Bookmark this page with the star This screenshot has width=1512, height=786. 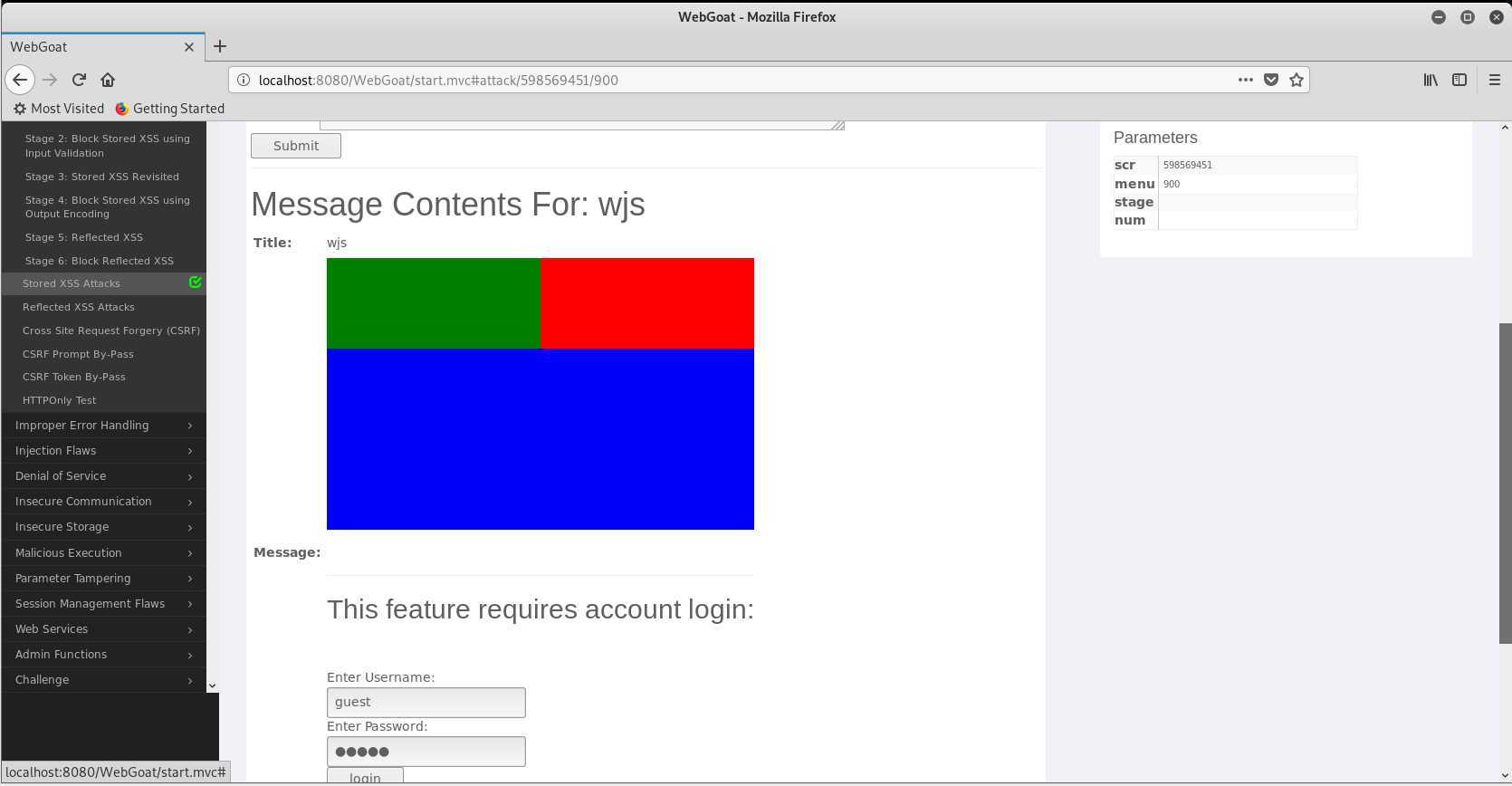[x=1297, y=80]
